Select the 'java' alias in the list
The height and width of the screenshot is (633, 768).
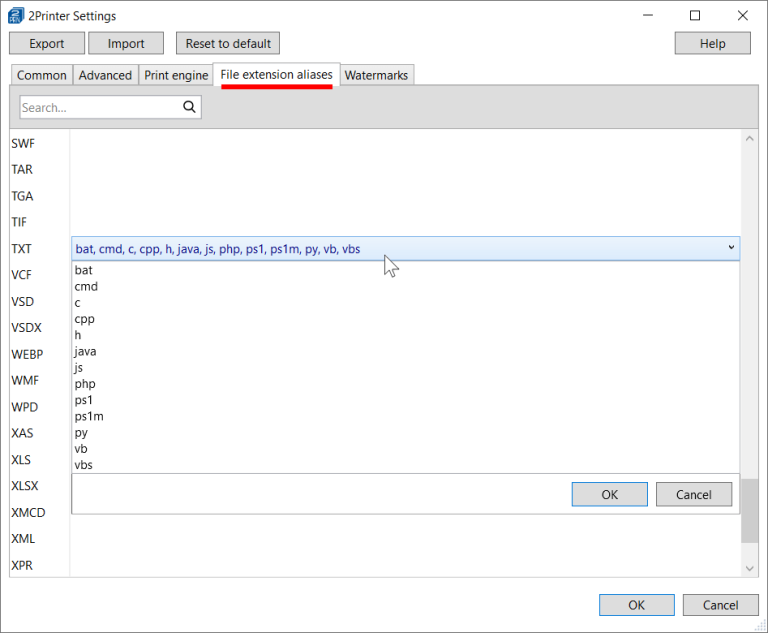tap(85, 352)
